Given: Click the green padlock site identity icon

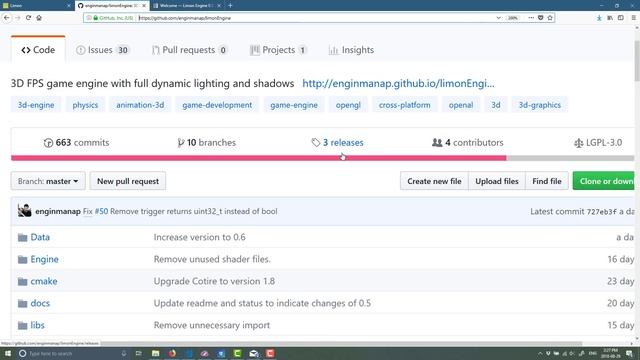Looking at the screenshot, I should click(x=96, y=18).
